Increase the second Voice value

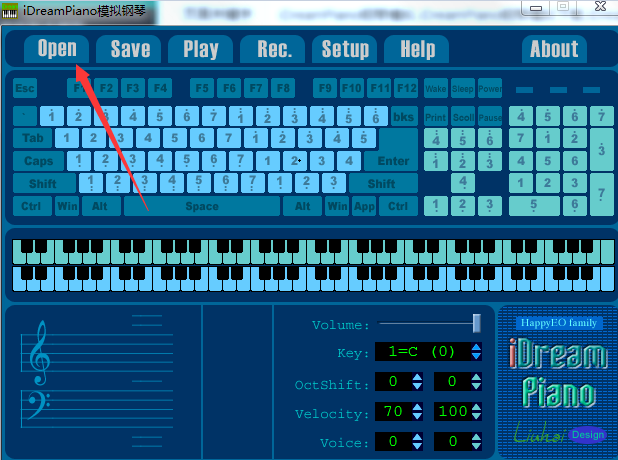[476, 437]
